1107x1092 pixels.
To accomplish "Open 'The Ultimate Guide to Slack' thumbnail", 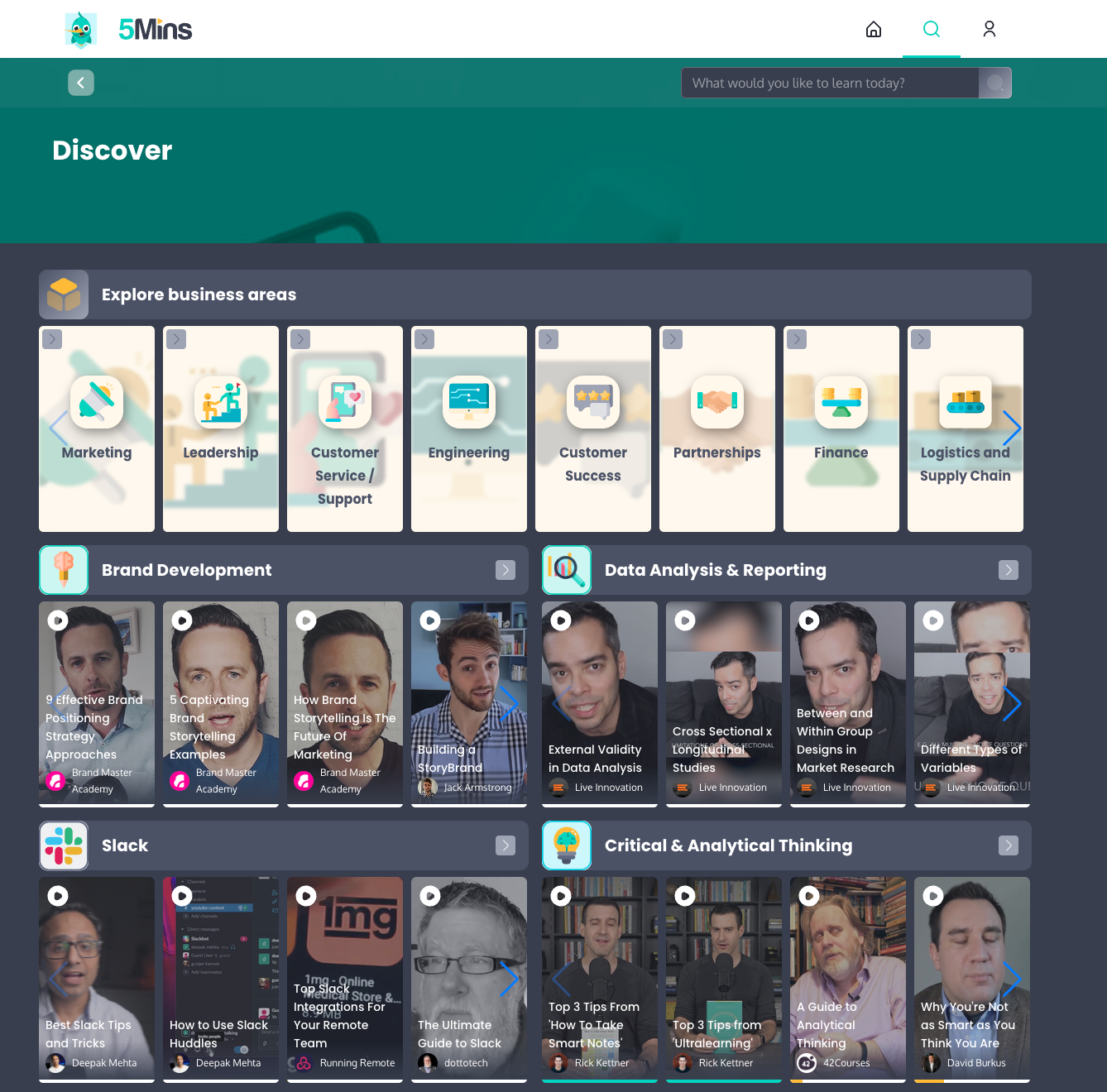I will [x=469, y=979].
